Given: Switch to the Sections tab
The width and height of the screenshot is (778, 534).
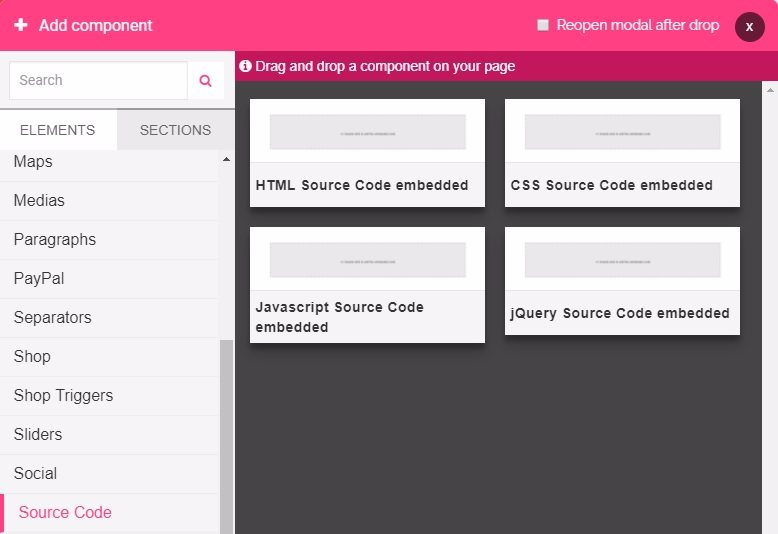Looking at the screenshot, I should [x=175, y=130].
